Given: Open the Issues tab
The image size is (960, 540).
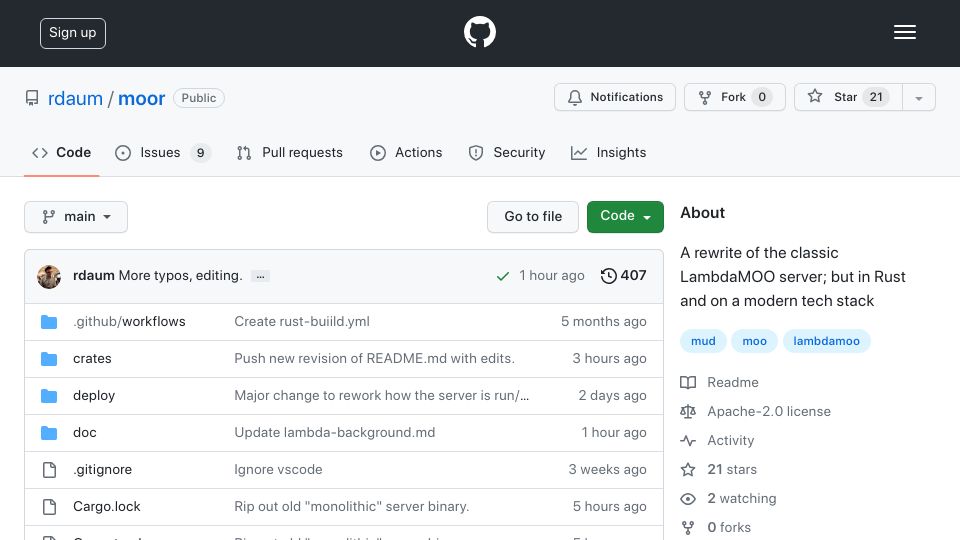Looking at the screenshot, I should pyautogui.click(x=163, y=152).
